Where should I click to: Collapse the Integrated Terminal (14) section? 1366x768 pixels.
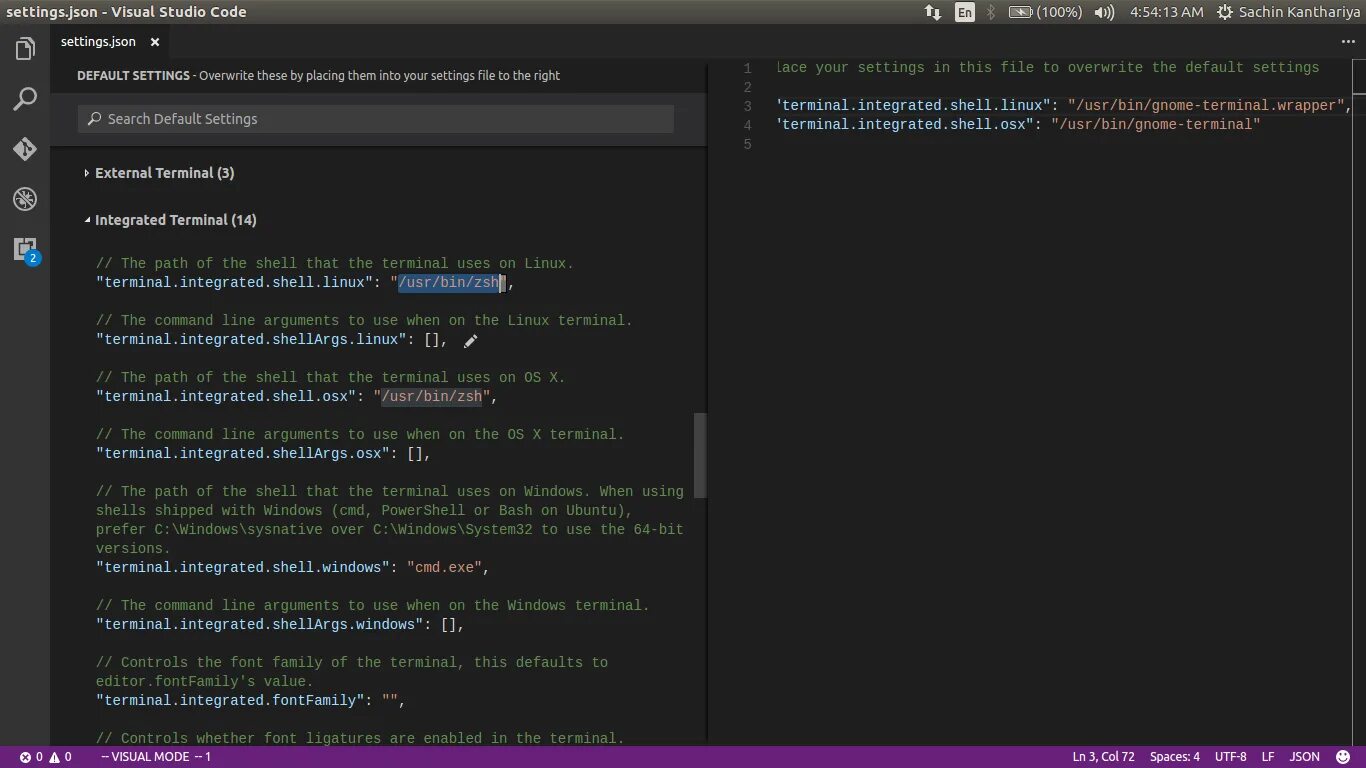(x=171, y=220)
